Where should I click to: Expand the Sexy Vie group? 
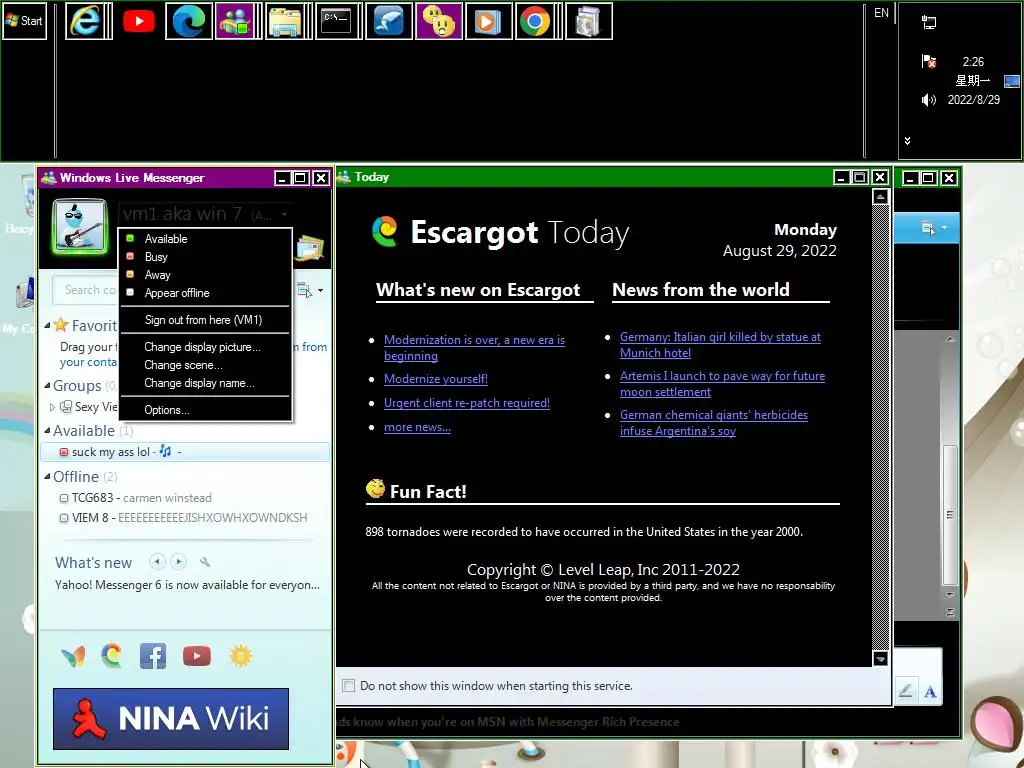(x=52, y=407)
